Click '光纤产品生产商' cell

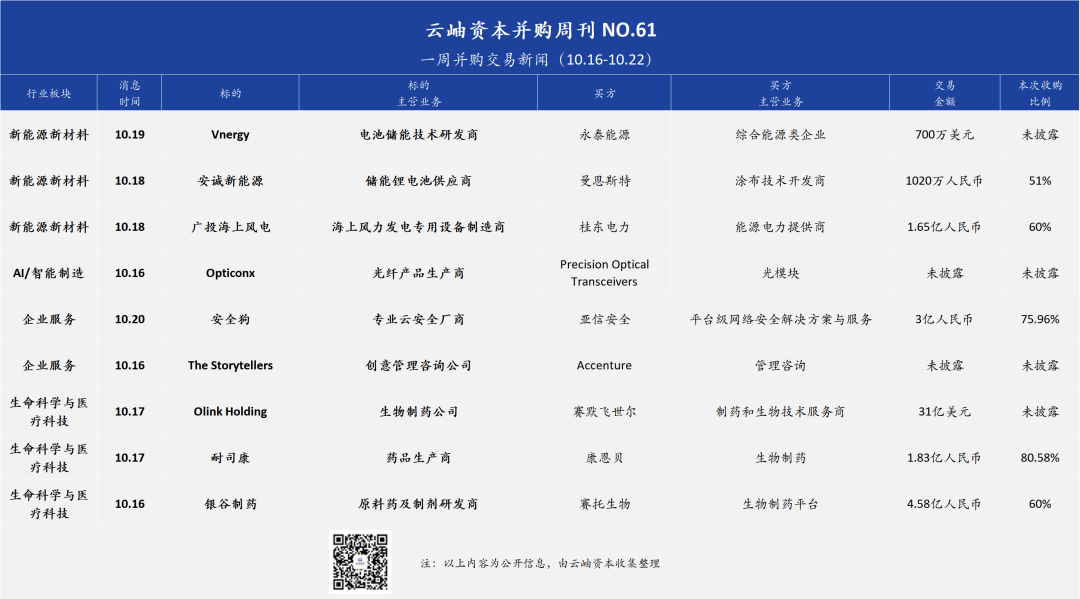click(419, 273)
